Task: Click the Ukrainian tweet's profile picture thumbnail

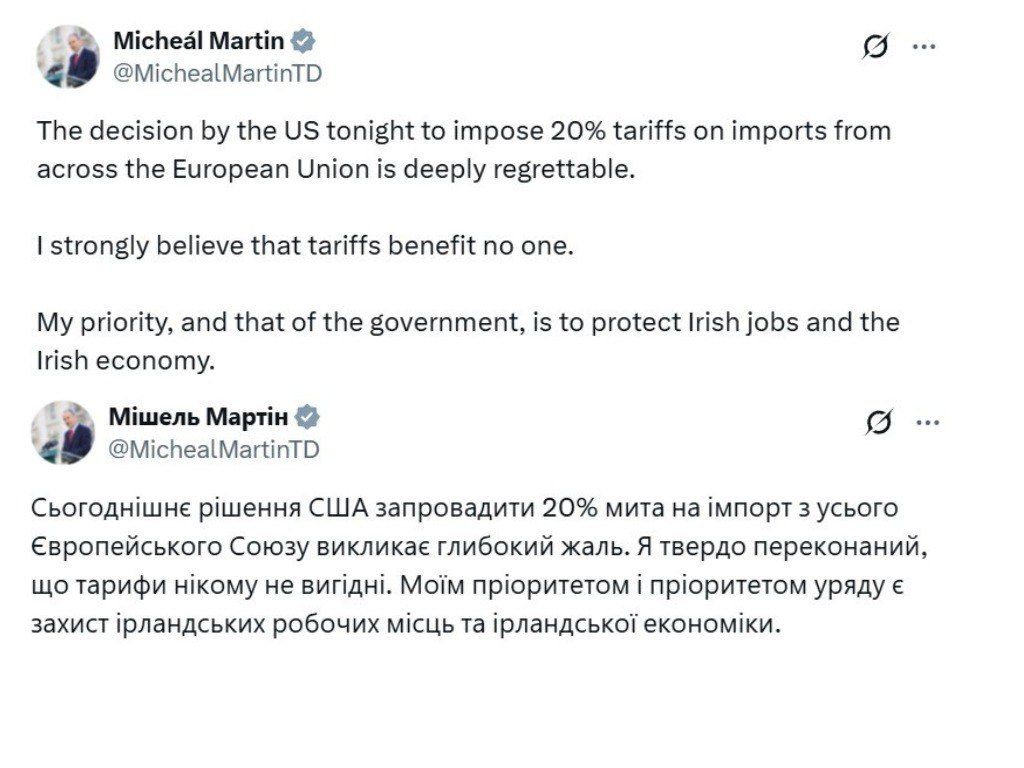Action: (x=65, y=430)
